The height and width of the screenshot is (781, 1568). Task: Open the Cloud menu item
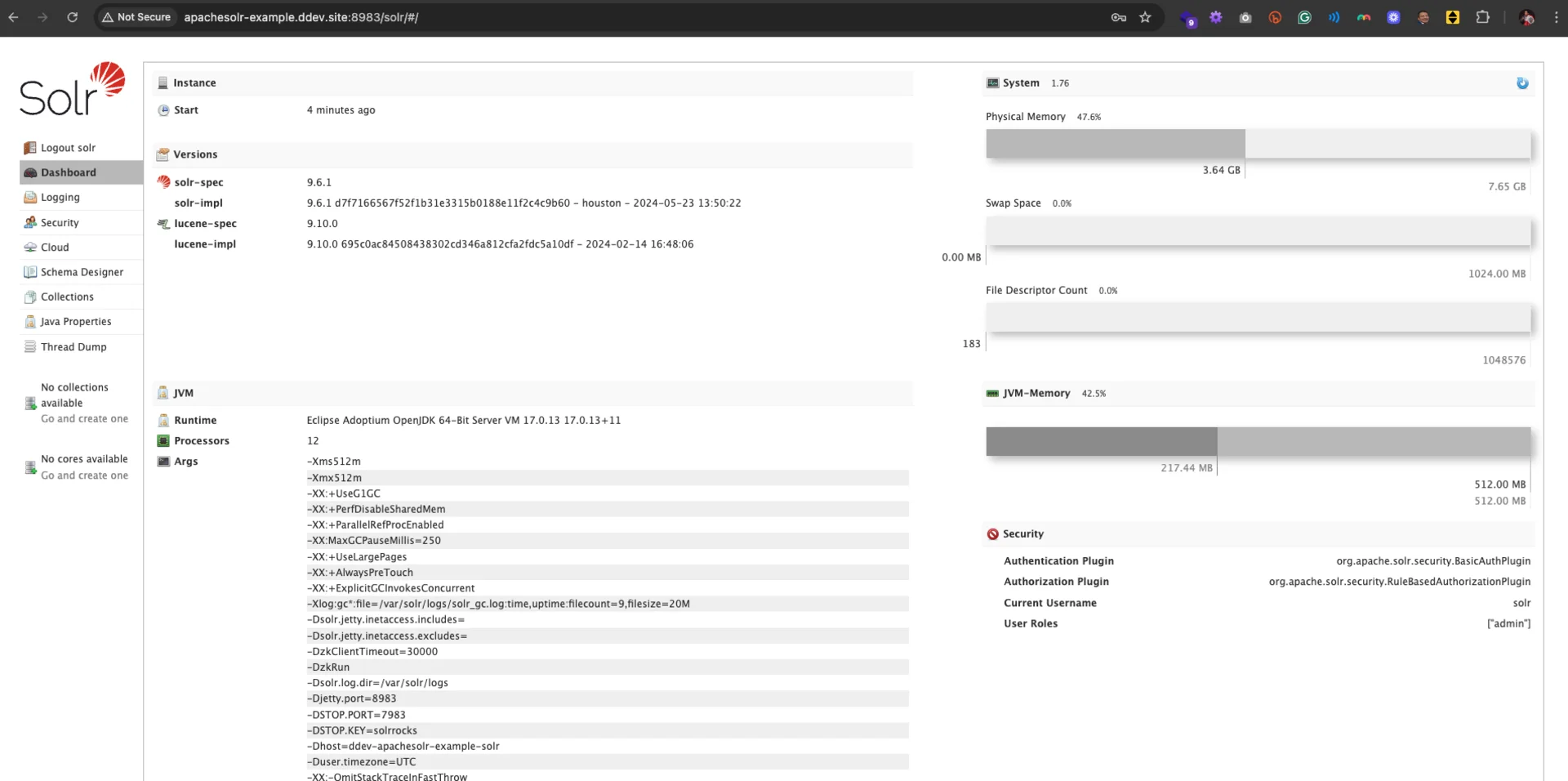coord(82,248)
